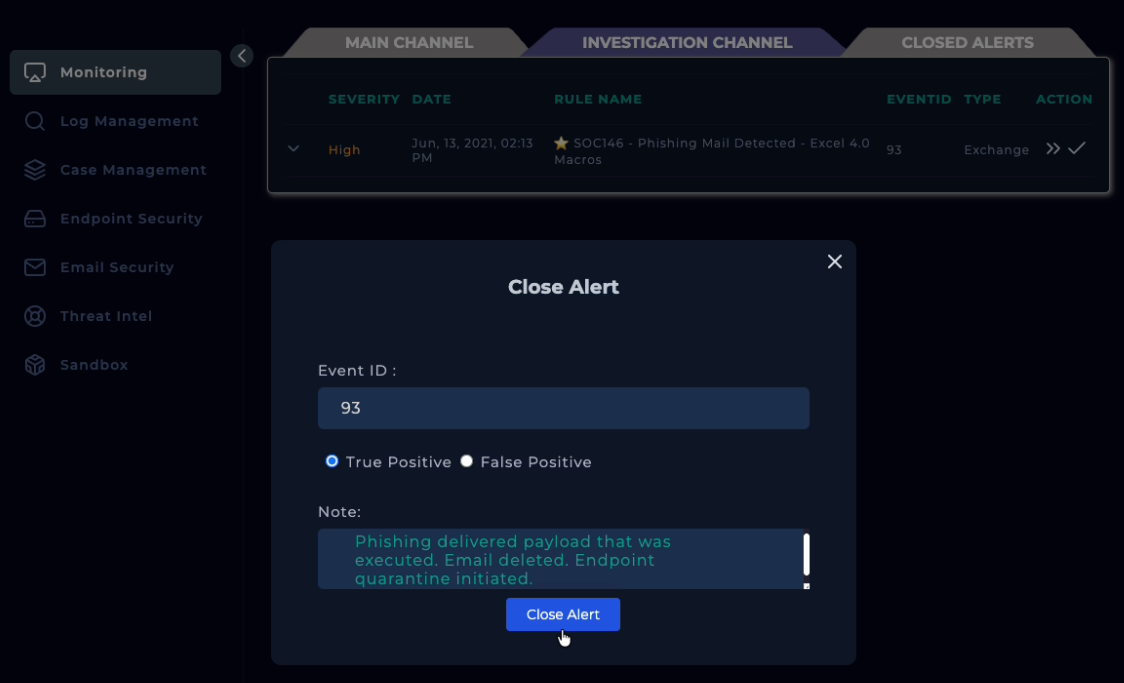Expand the SOC146 alert row chevron
Screen dimensions: 1124x683
coord(293,149)
